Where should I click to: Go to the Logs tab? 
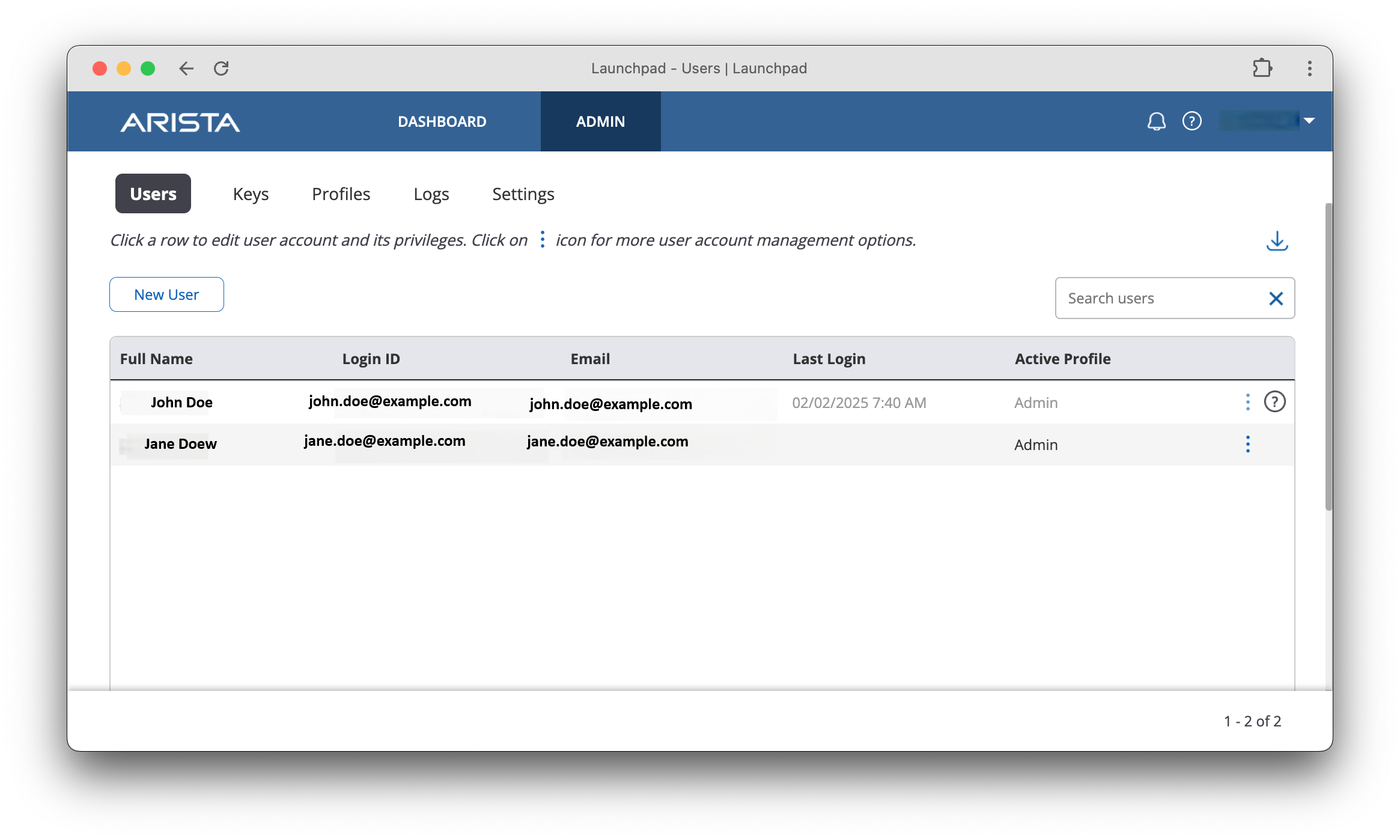pos(431,194)
